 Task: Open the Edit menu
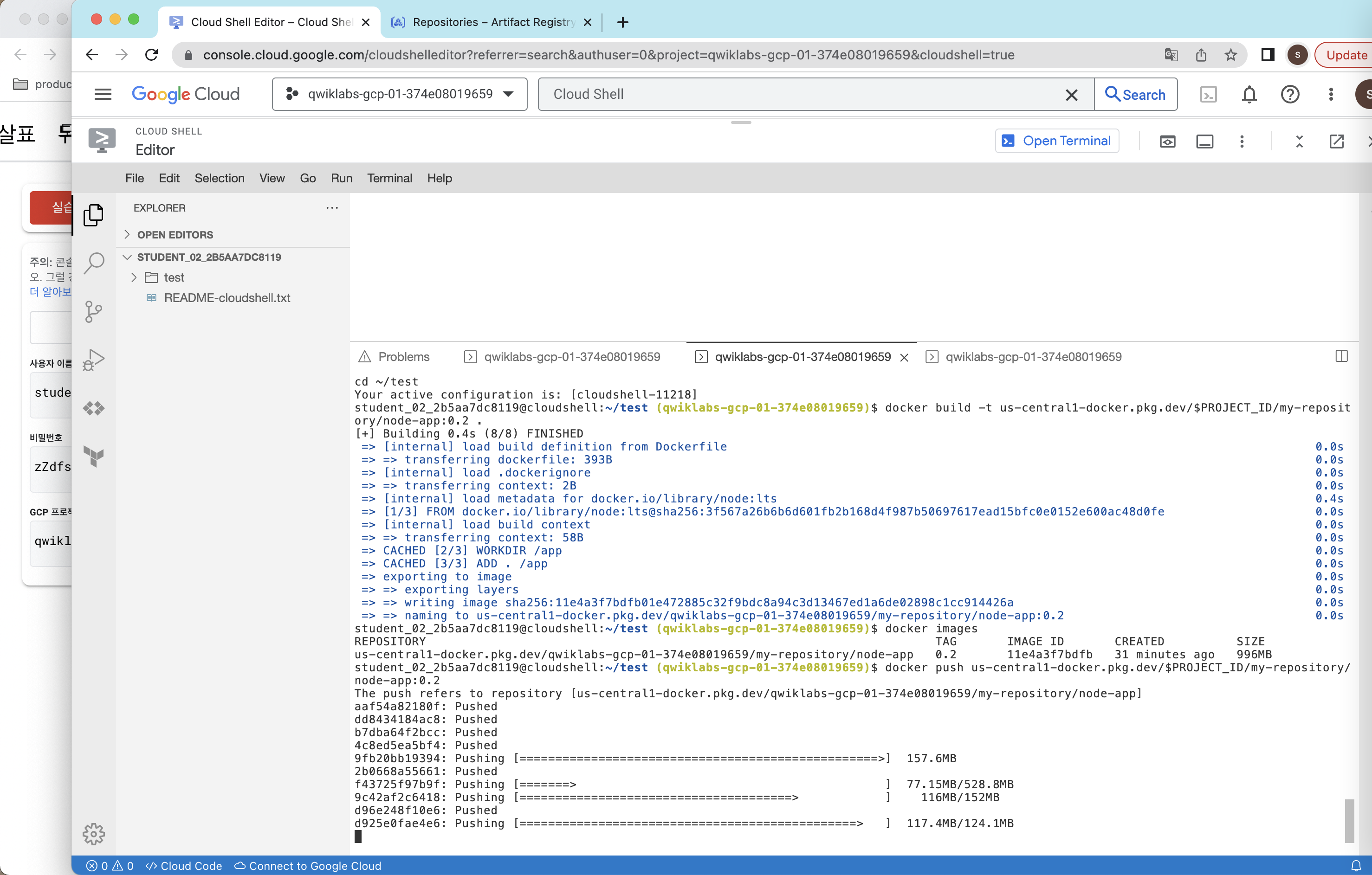point(169,178)
